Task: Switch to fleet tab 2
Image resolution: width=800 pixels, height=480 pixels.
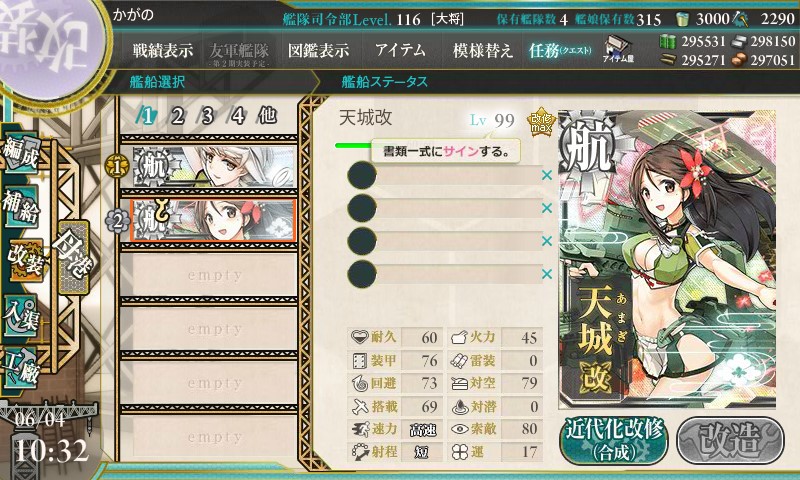Action: pyautogui.click(x=177, y=116)
